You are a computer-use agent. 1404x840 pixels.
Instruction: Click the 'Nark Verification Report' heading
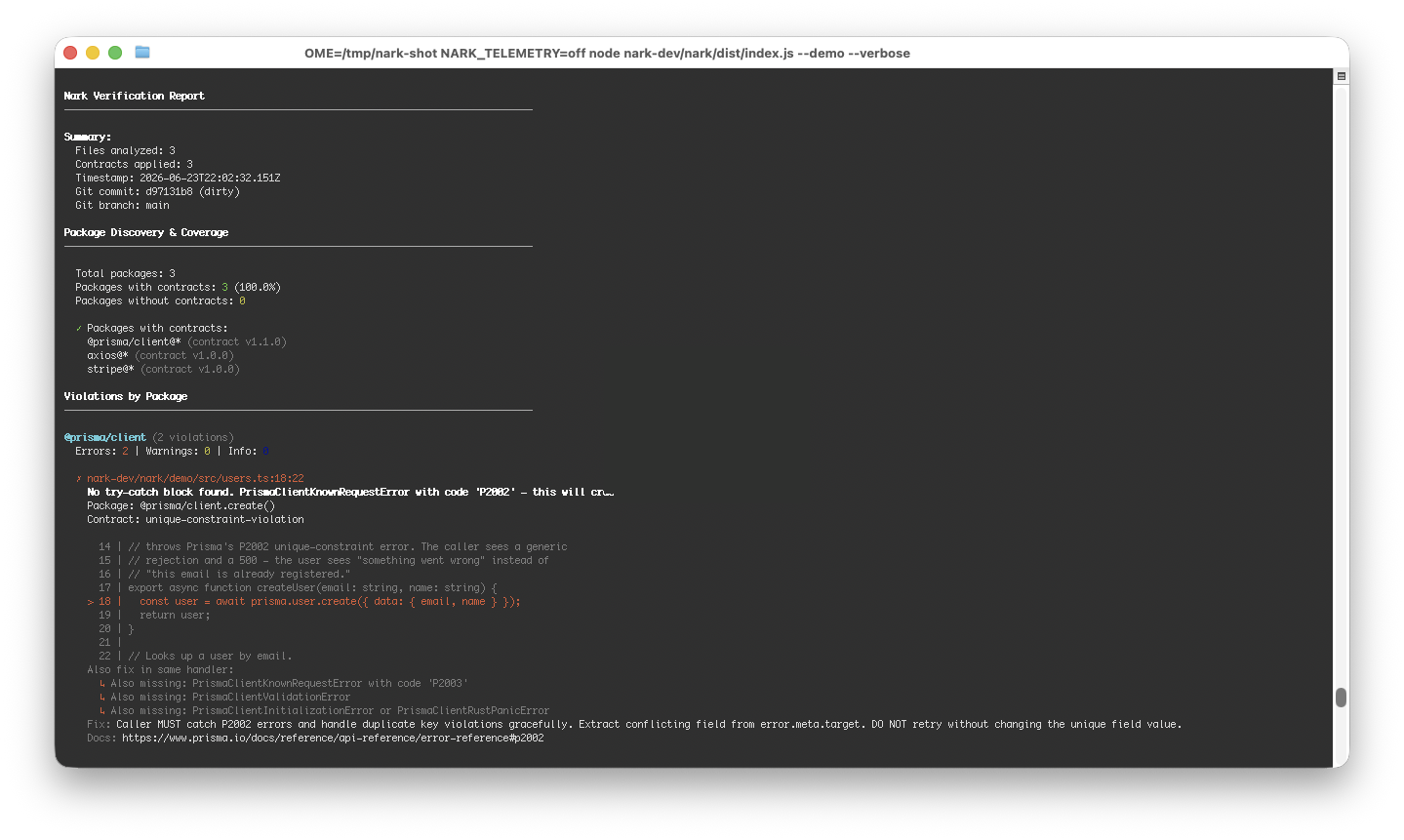click(134, 96)
